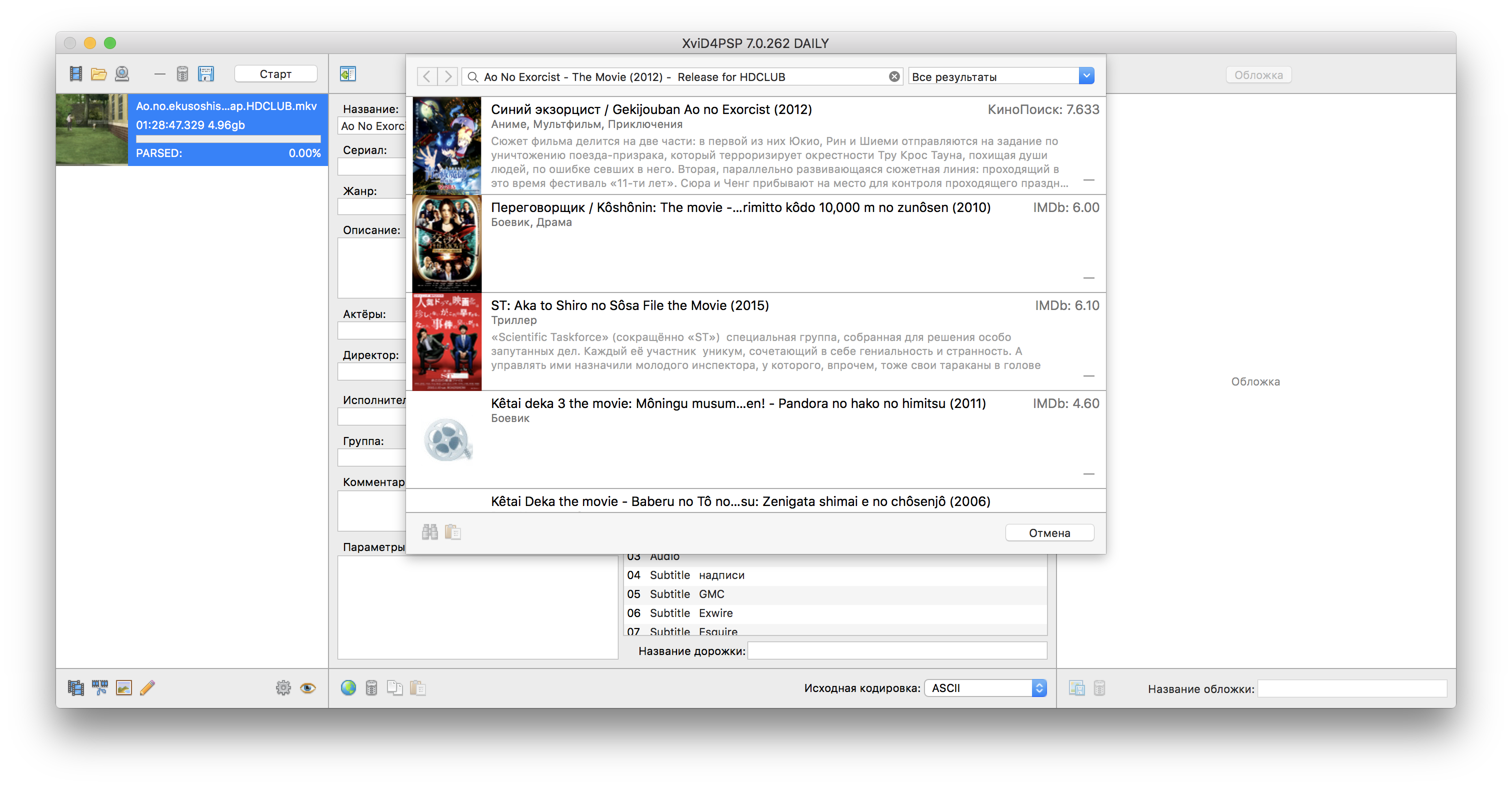
Task: Click the blue floppy disk save icon
Action: click(206, 74)
